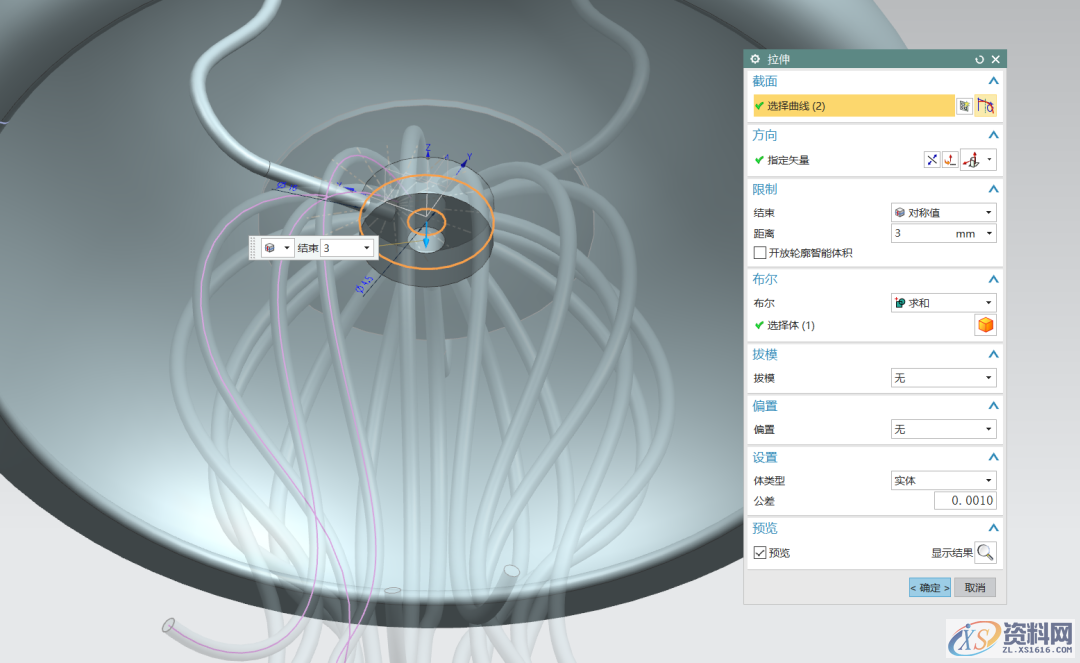Enable the 开放轮廓智能体积 checkbox
Image resolution: width=1080 pixels, height=663 pixels.
click(760, 253)
